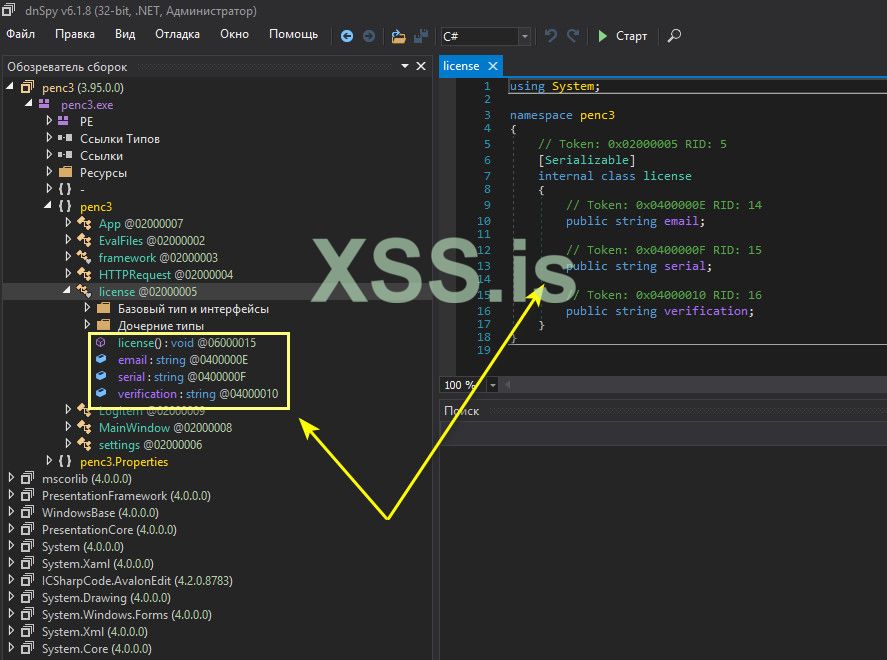Expand the MainWindow class node
This screenshot has height=660, width=887.
tap(68, 428)
